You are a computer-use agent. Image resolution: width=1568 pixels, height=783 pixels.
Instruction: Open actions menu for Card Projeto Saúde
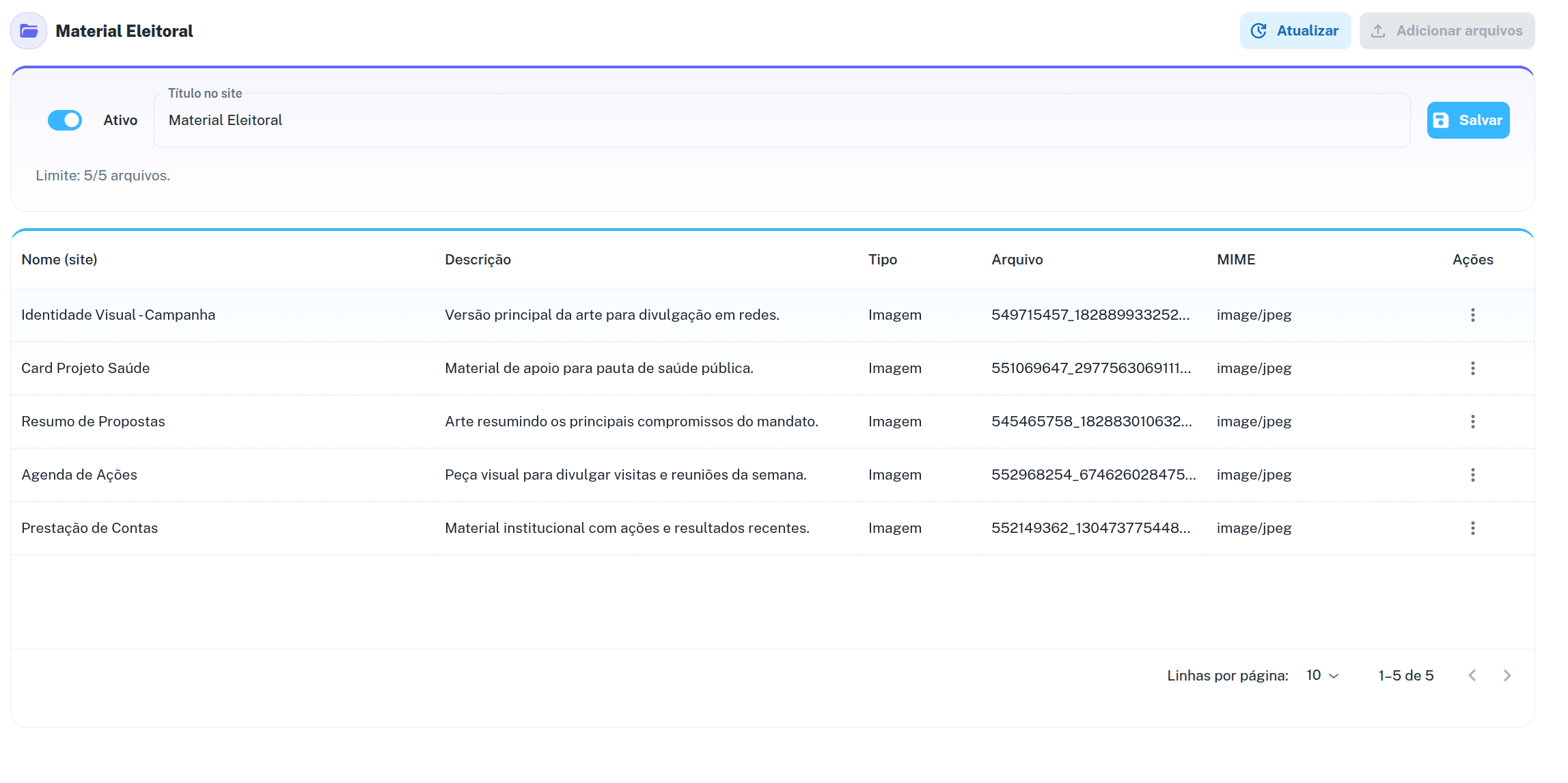[x=1472, y=368]
